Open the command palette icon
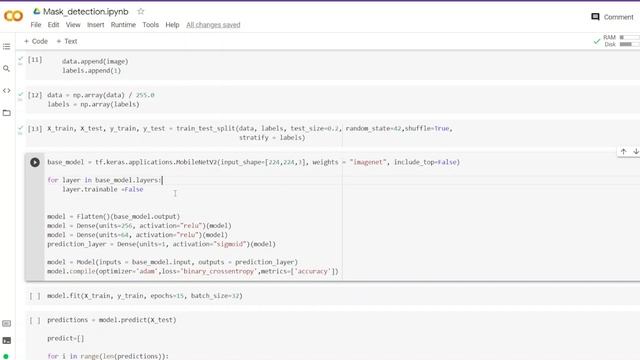Viewport: 640px width, 360px height. click(x=7, y=323)
